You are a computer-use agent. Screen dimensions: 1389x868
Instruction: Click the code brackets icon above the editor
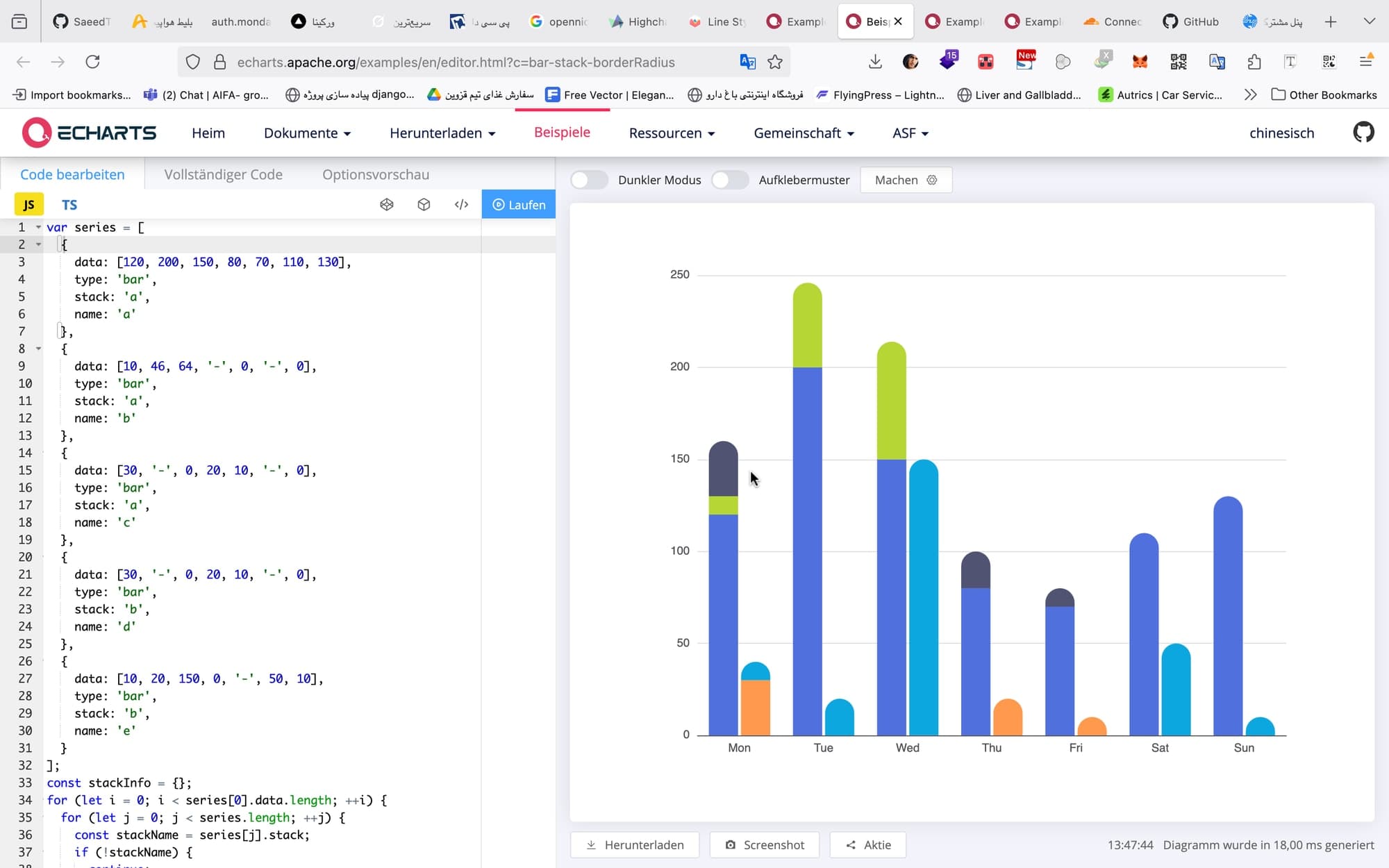pyautogui.click(x=461, y=204)
